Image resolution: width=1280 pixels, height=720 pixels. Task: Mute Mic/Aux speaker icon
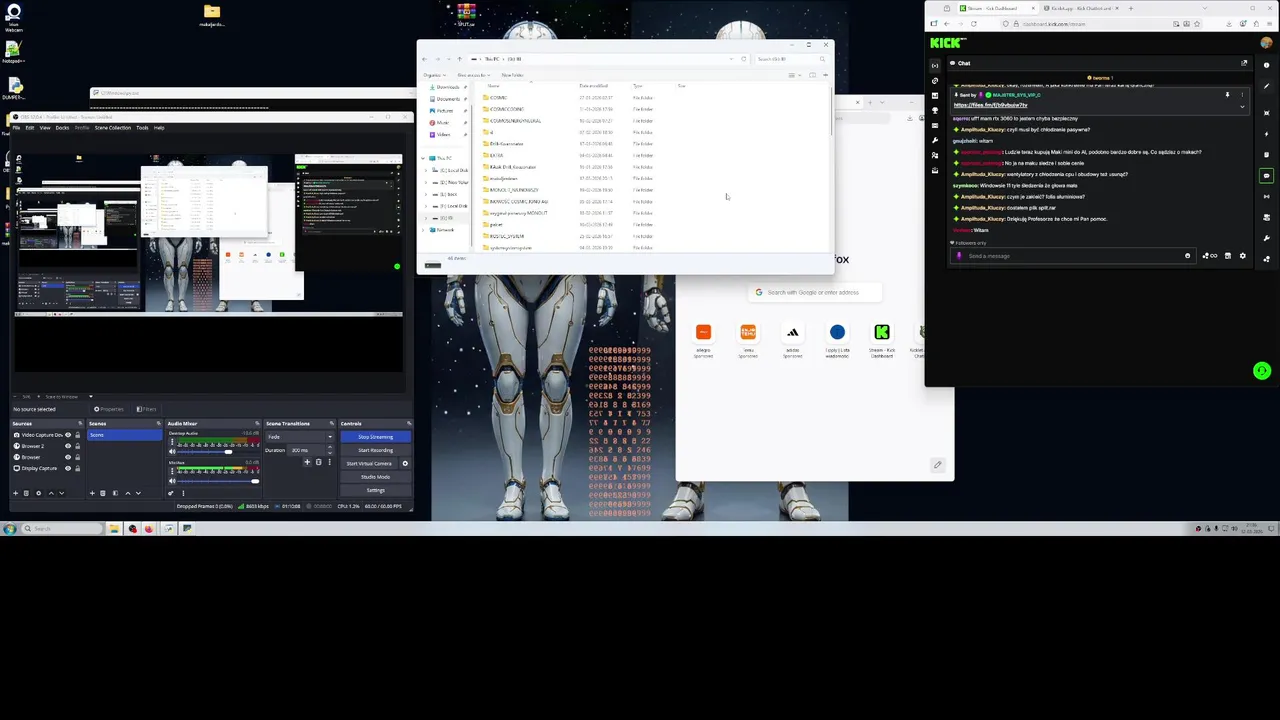pyautogui.click(x=172, y=481)
